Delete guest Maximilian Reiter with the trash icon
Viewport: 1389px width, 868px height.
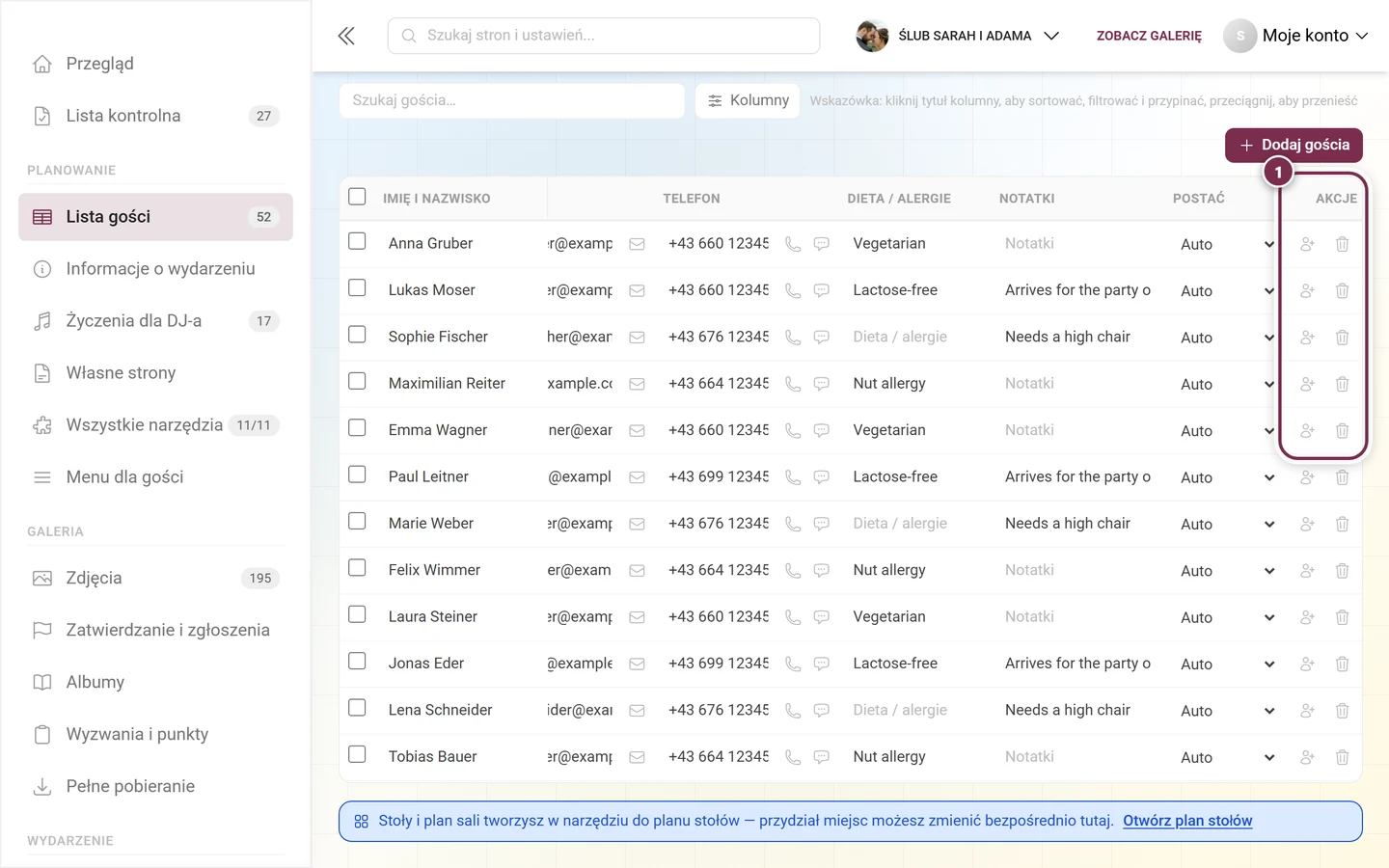click(x=1342, y=384)
